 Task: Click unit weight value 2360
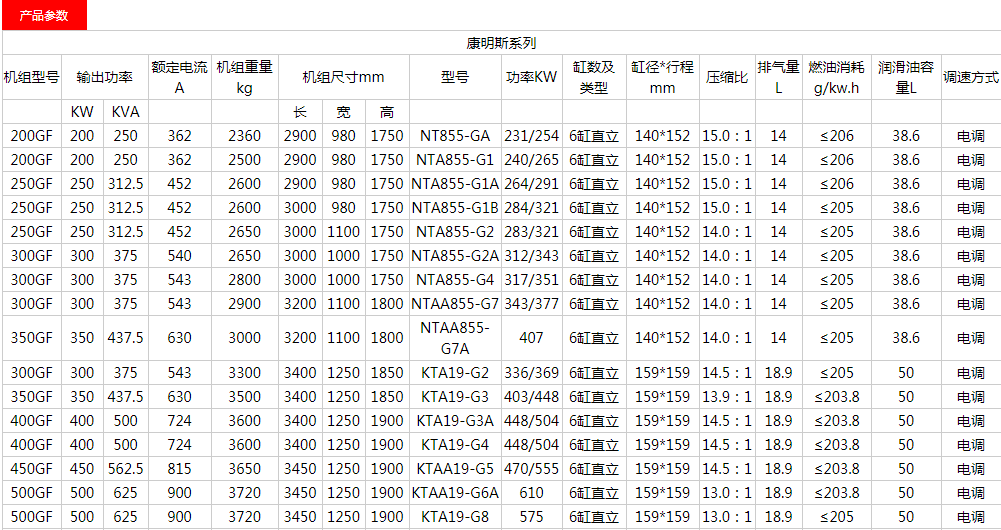[245, 136]
